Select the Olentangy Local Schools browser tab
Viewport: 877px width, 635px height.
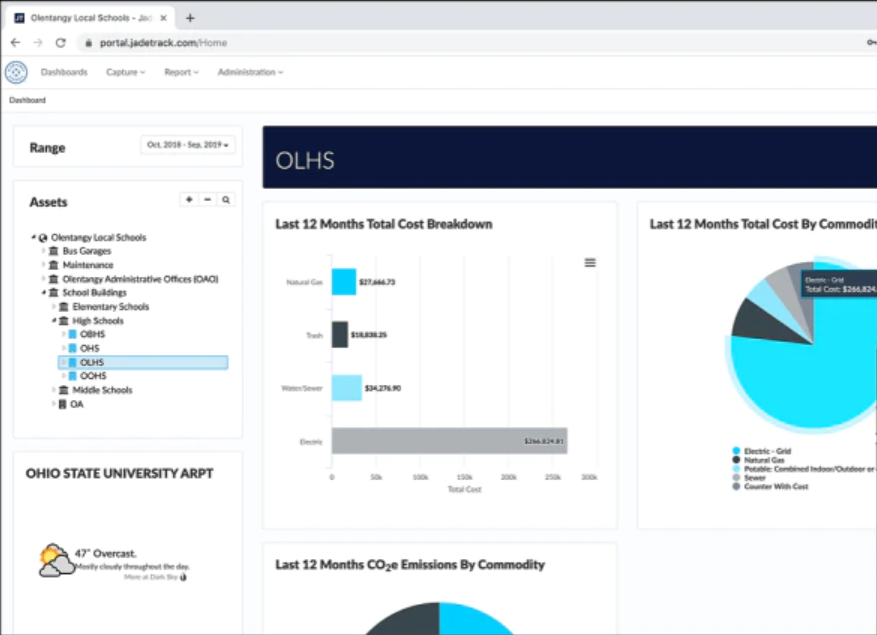click(x=89, y=18)
